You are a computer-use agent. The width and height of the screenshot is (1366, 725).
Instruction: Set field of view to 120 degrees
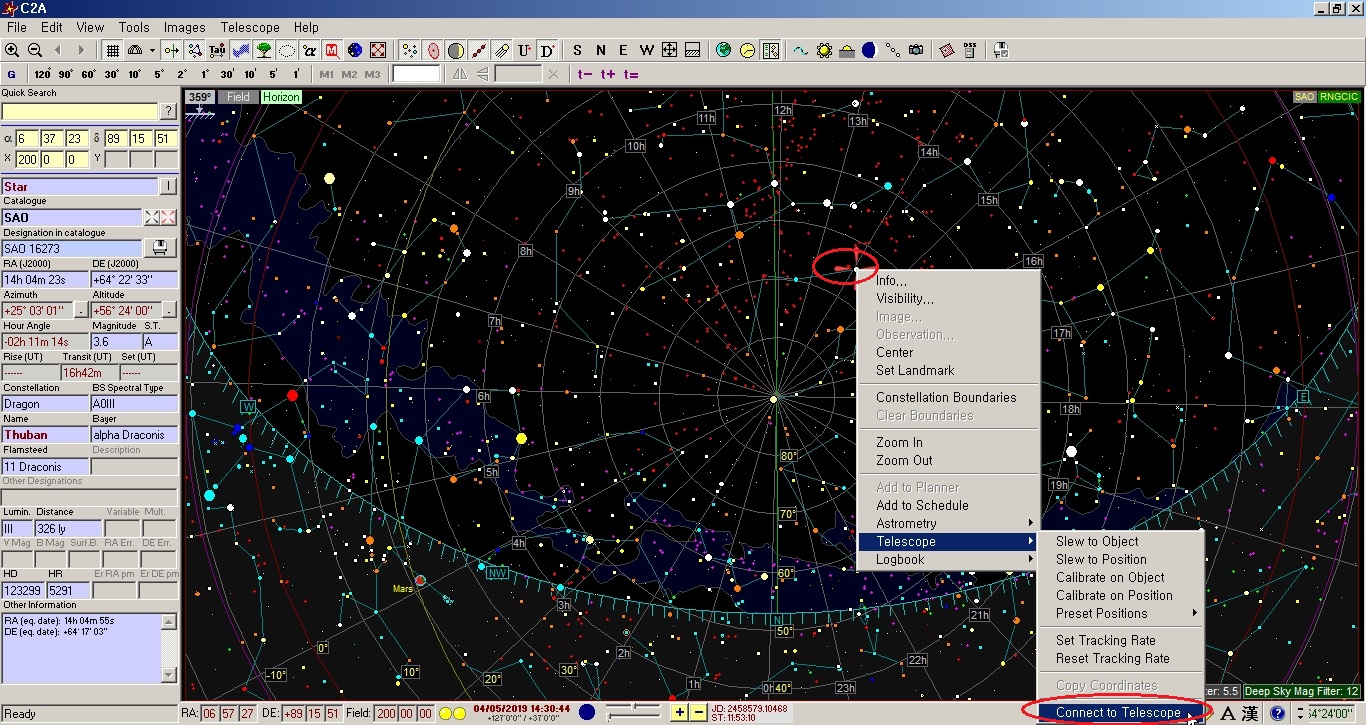(42, 74)
